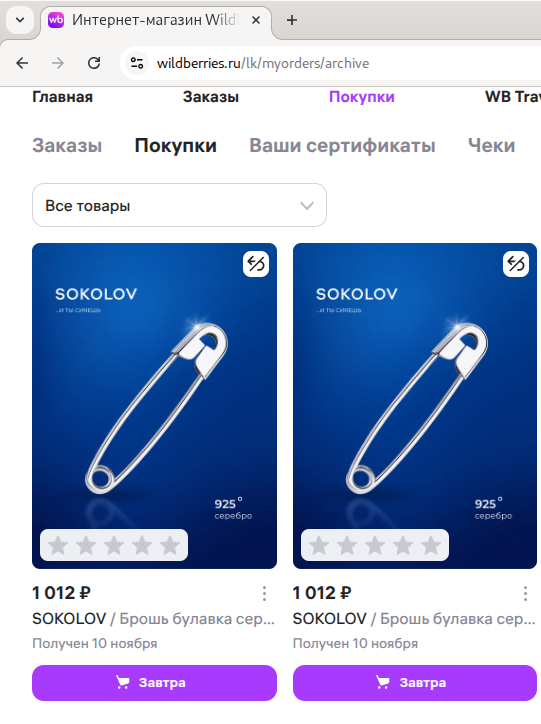
Task: Click similar-items icon on first SOKOLOV card
Action: click(x=256, y=264)
